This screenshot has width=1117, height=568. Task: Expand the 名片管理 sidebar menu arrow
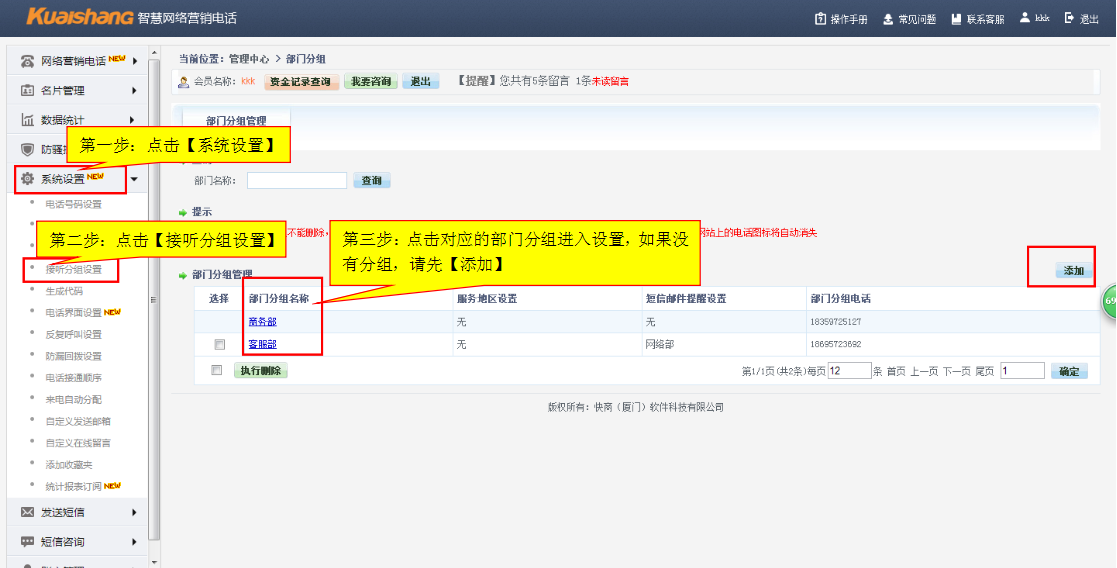pos(134,91)
